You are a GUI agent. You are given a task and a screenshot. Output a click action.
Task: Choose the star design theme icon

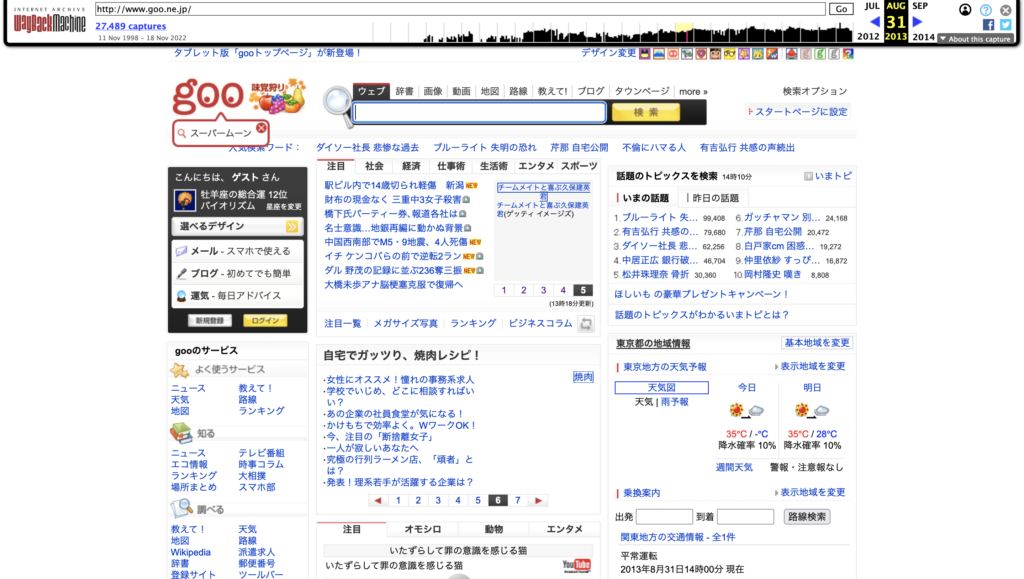[x=744, y=54]
